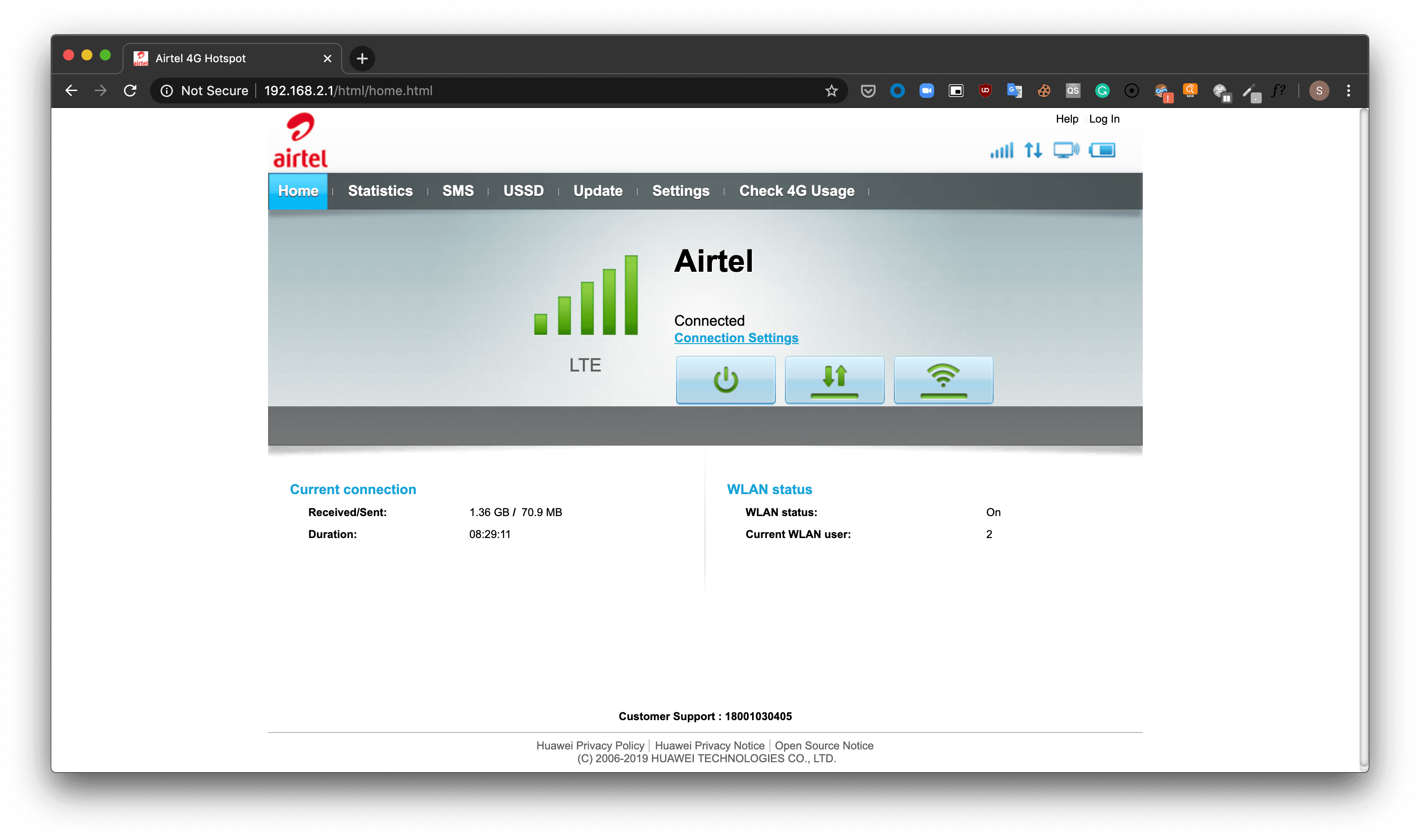Click the Log In link
This screenshot has height=840, width=1420.
(1103, 119)
